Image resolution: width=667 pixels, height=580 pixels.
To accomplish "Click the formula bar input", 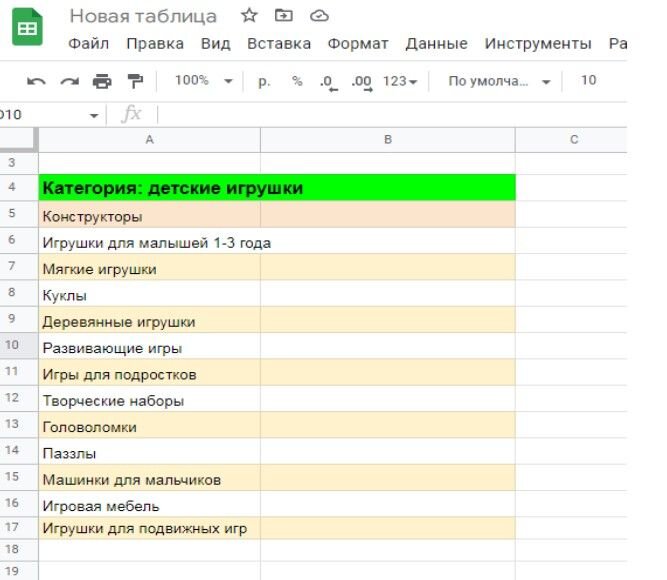I will point(391,114).
